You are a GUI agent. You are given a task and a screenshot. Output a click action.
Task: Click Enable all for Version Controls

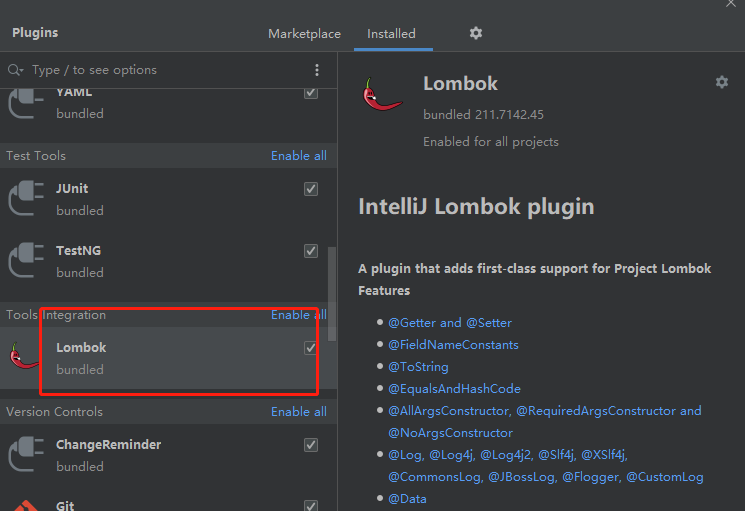[298, 412]
